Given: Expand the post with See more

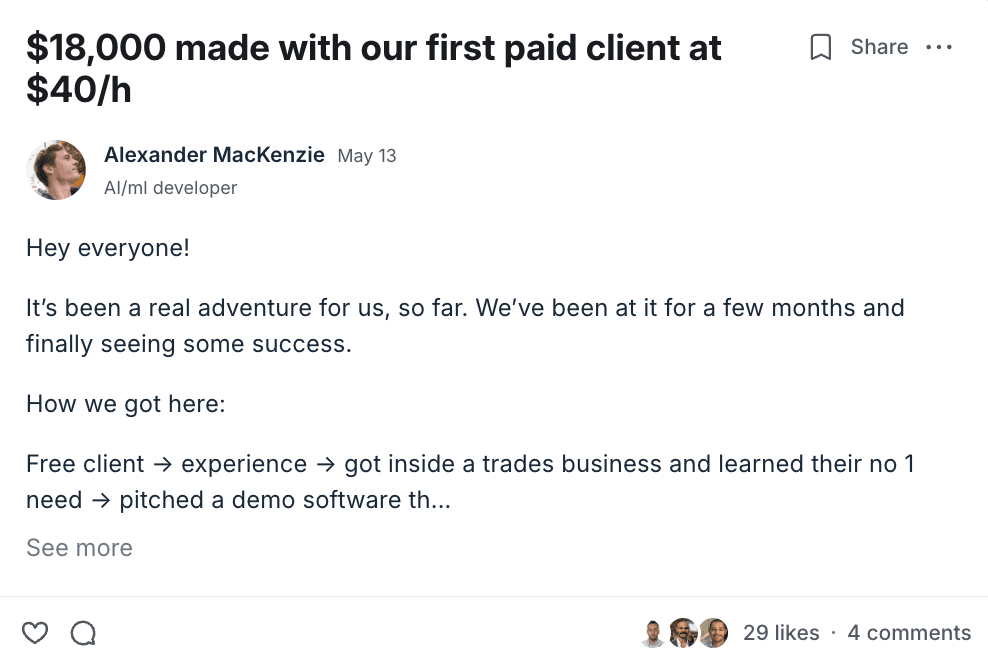Looking at the screenshot, I should point(79,548).
